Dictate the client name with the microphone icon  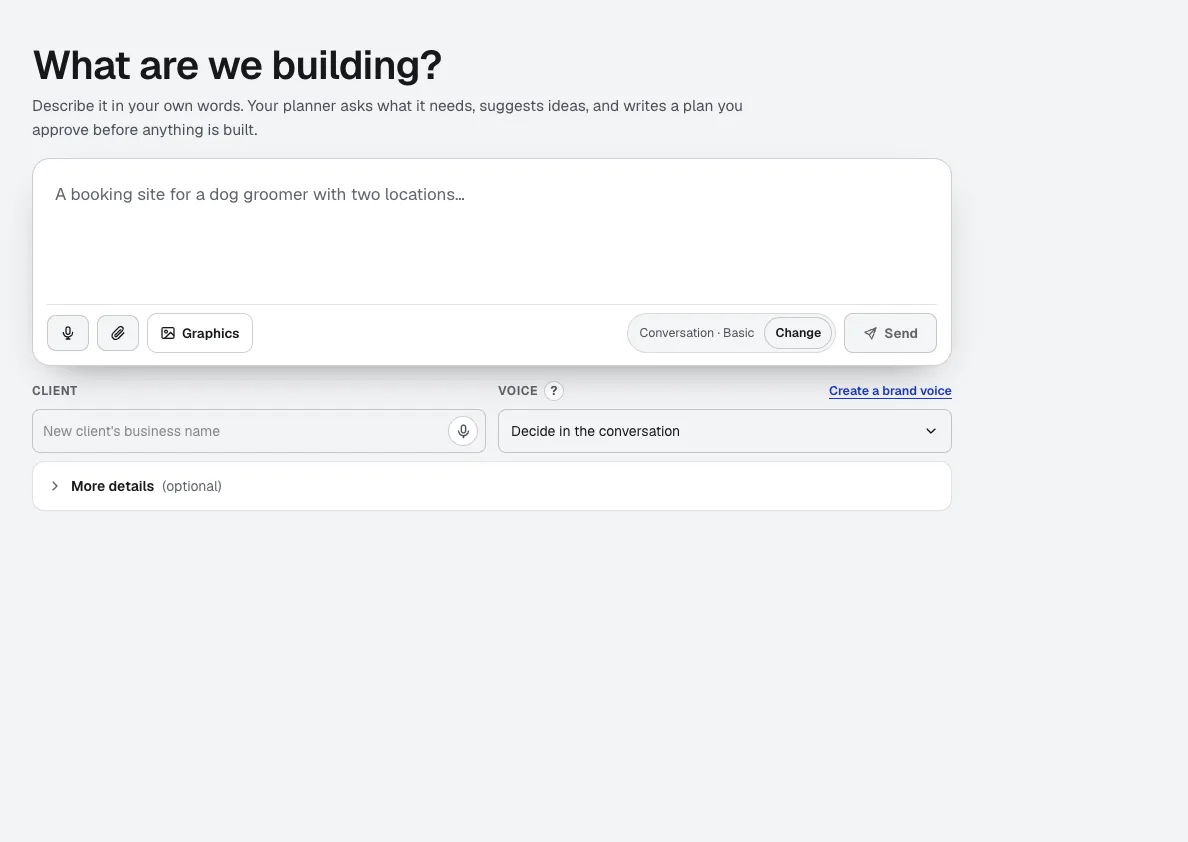point(463,431)
